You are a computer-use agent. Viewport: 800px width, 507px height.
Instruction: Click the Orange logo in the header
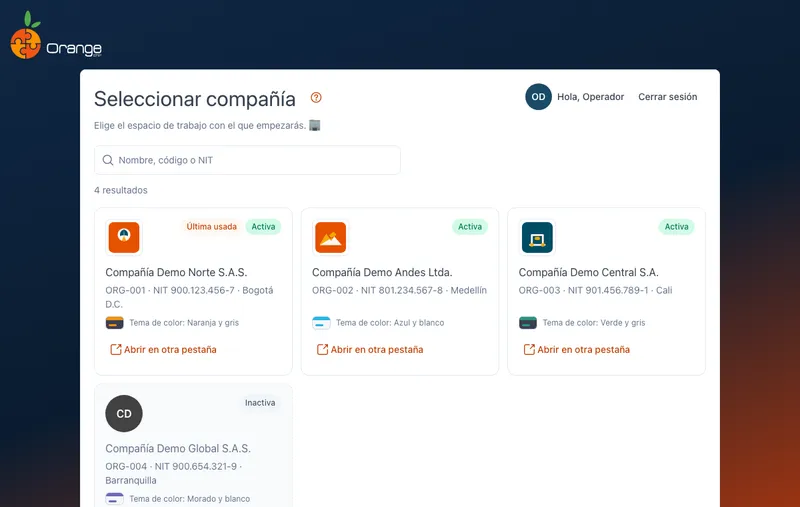(56, 36)
